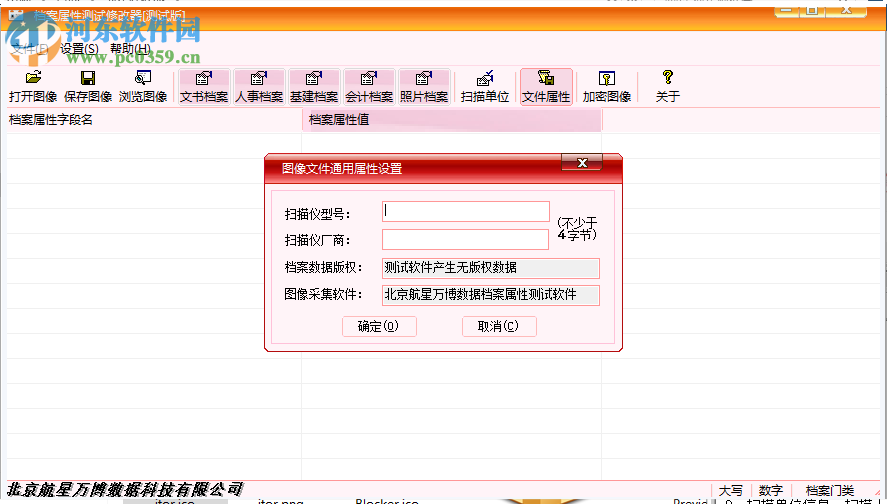
Task: Close the 图像文件通用属性设置 dialog
Action: (x=582, y=162)
